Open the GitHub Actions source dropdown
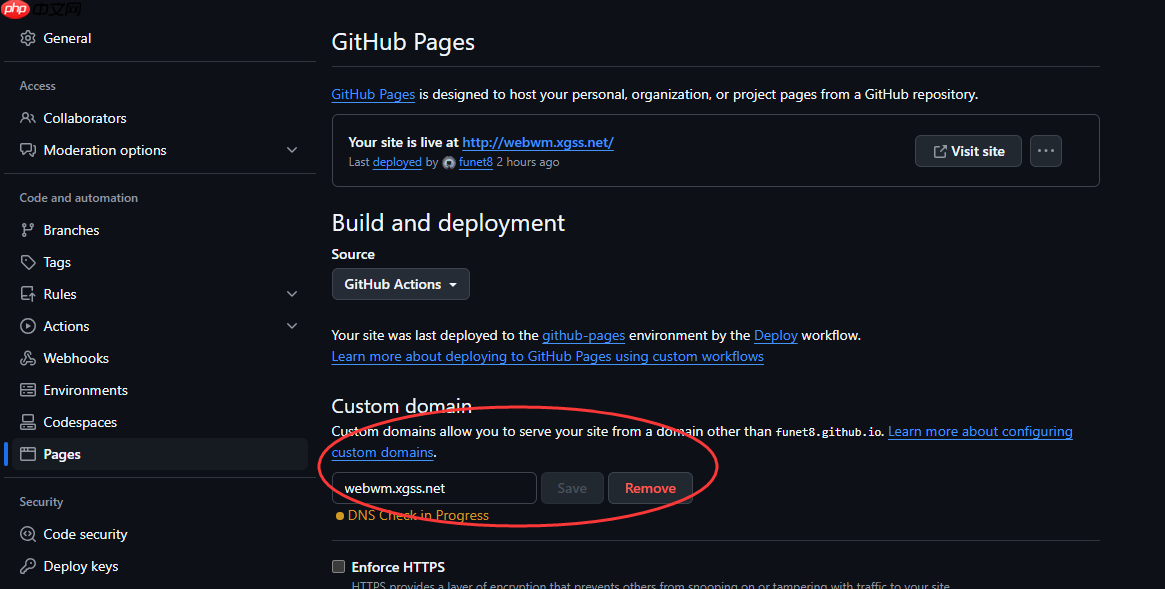1165x589 pixels. [400, 284]
